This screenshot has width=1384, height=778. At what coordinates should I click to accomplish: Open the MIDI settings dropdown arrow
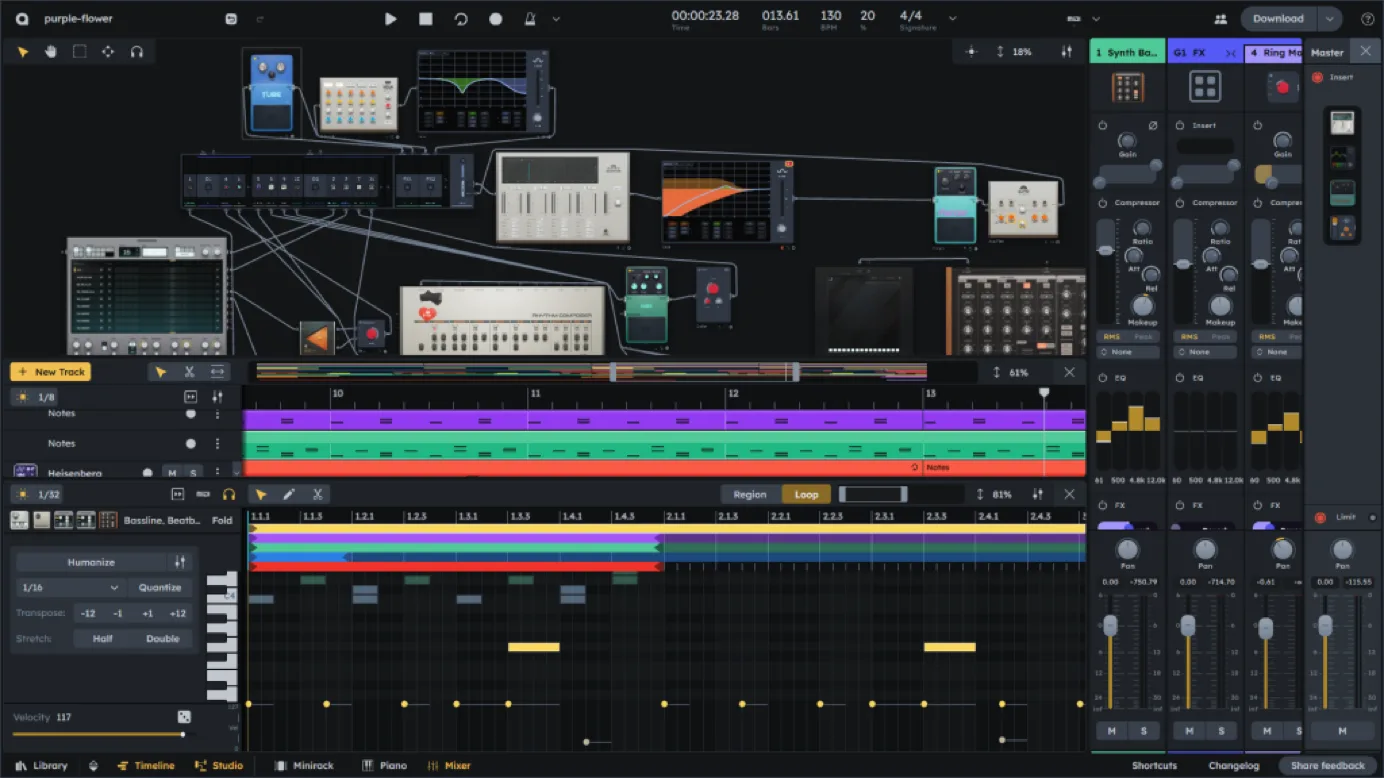(1096, 19)
